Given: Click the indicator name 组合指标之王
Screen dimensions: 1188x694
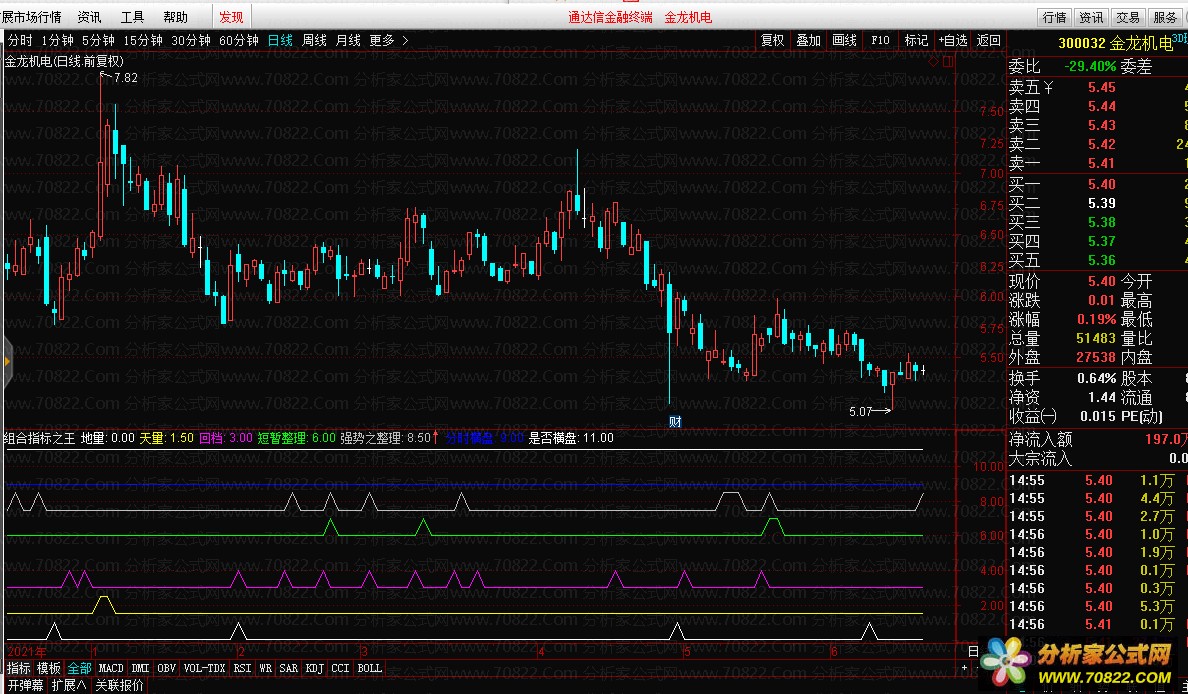Looking at the screenshot, I should [39, 437].
